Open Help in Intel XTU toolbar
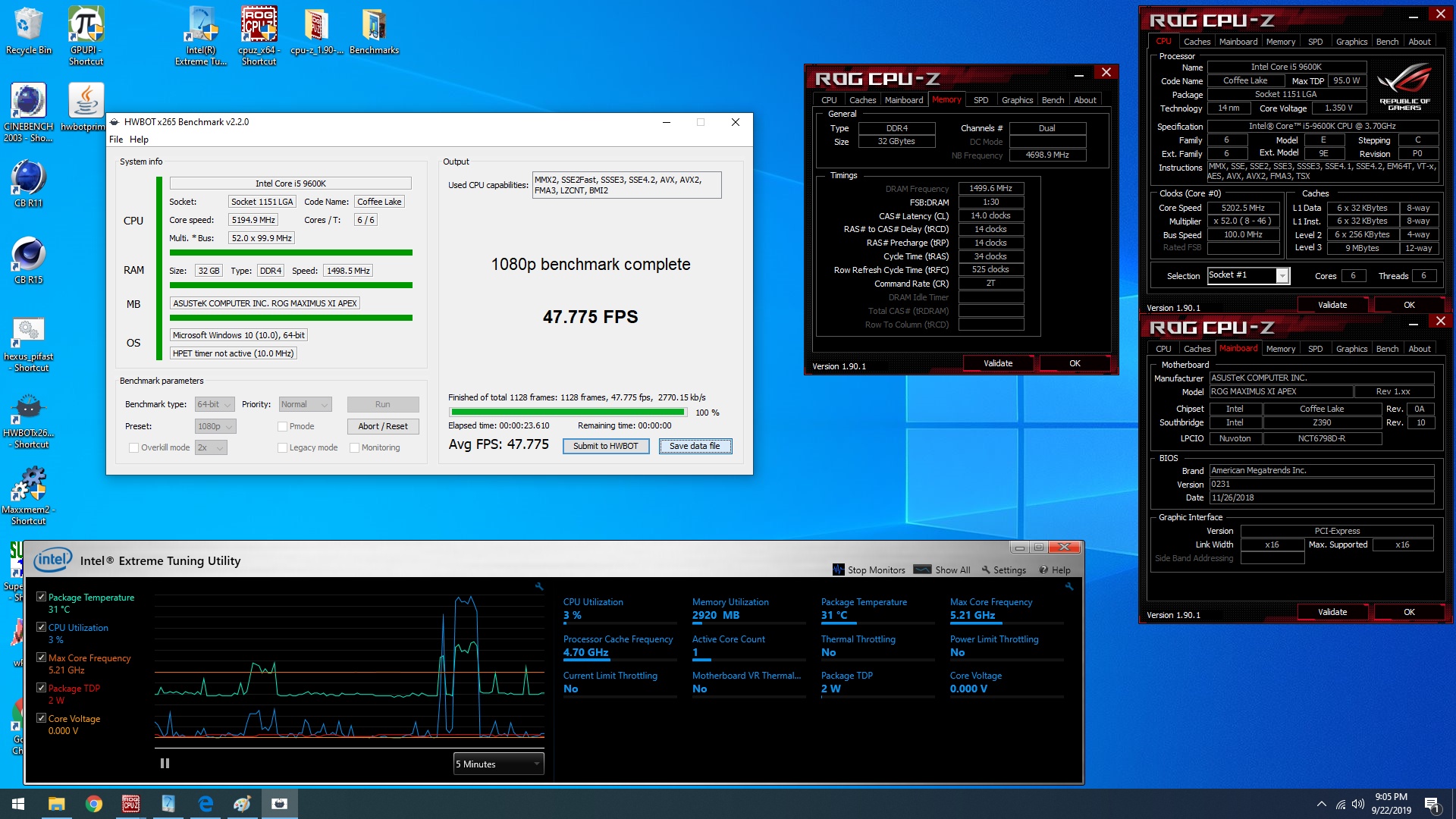The image size is (1456, 819). click(x=1055, y=570)
